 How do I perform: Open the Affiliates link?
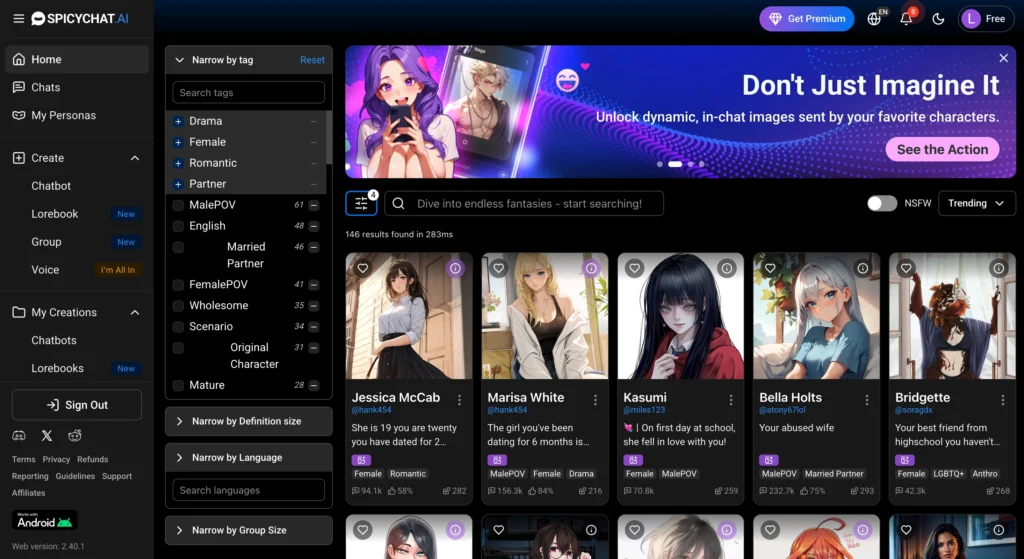coord(28,493)
